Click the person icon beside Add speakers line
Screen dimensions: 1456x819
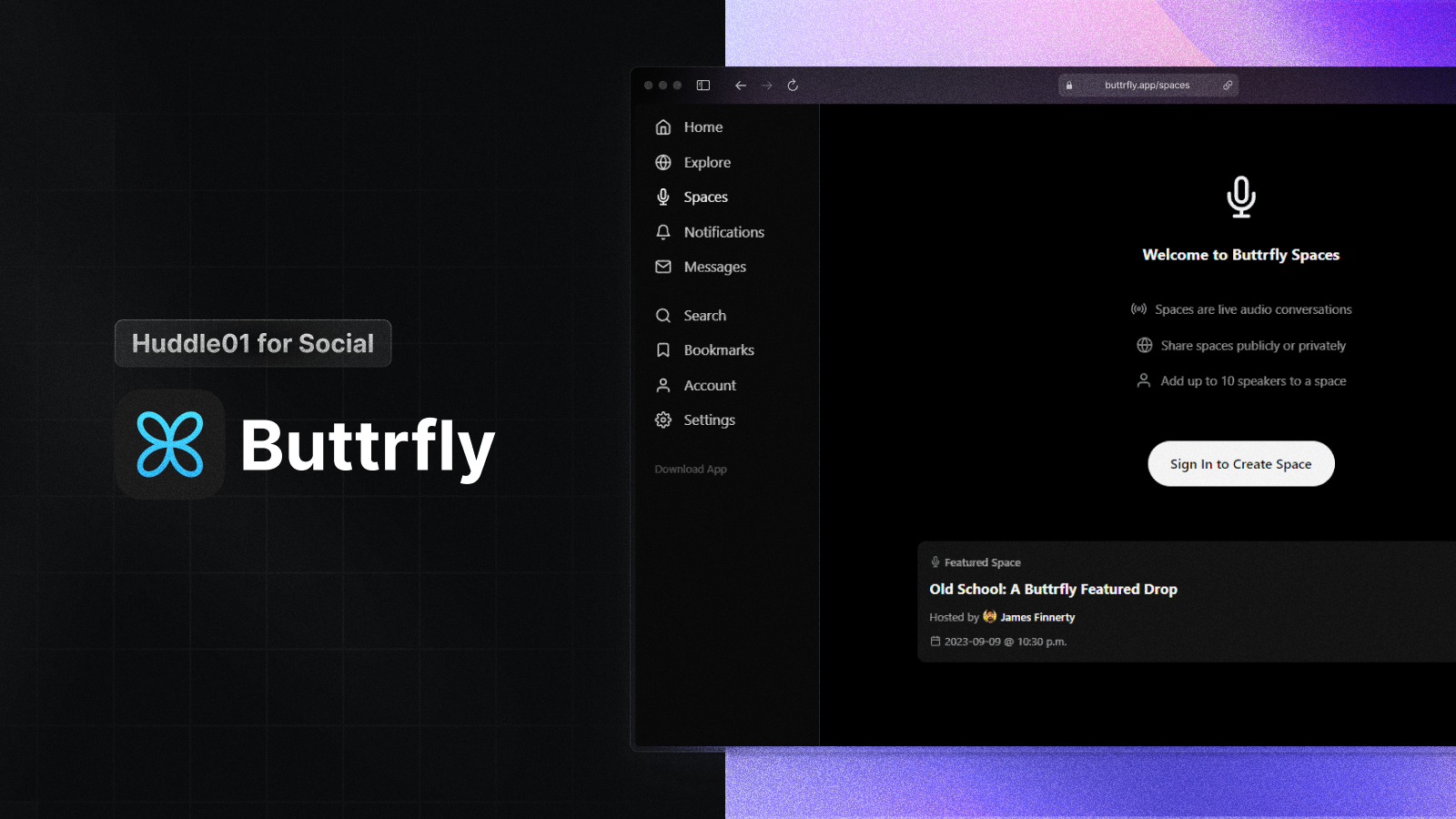point(1144,380)
